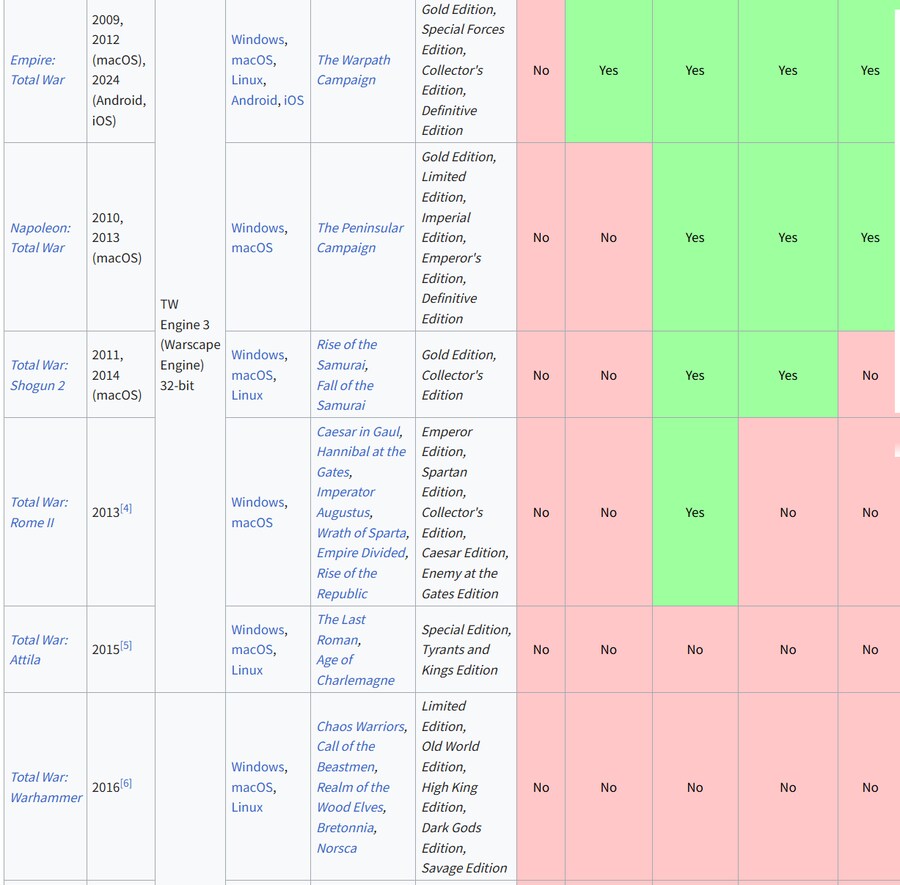Viewport: 900px width, 885px height.
Task: Click the iOS link in Empire row
Action: pos(294,100)
